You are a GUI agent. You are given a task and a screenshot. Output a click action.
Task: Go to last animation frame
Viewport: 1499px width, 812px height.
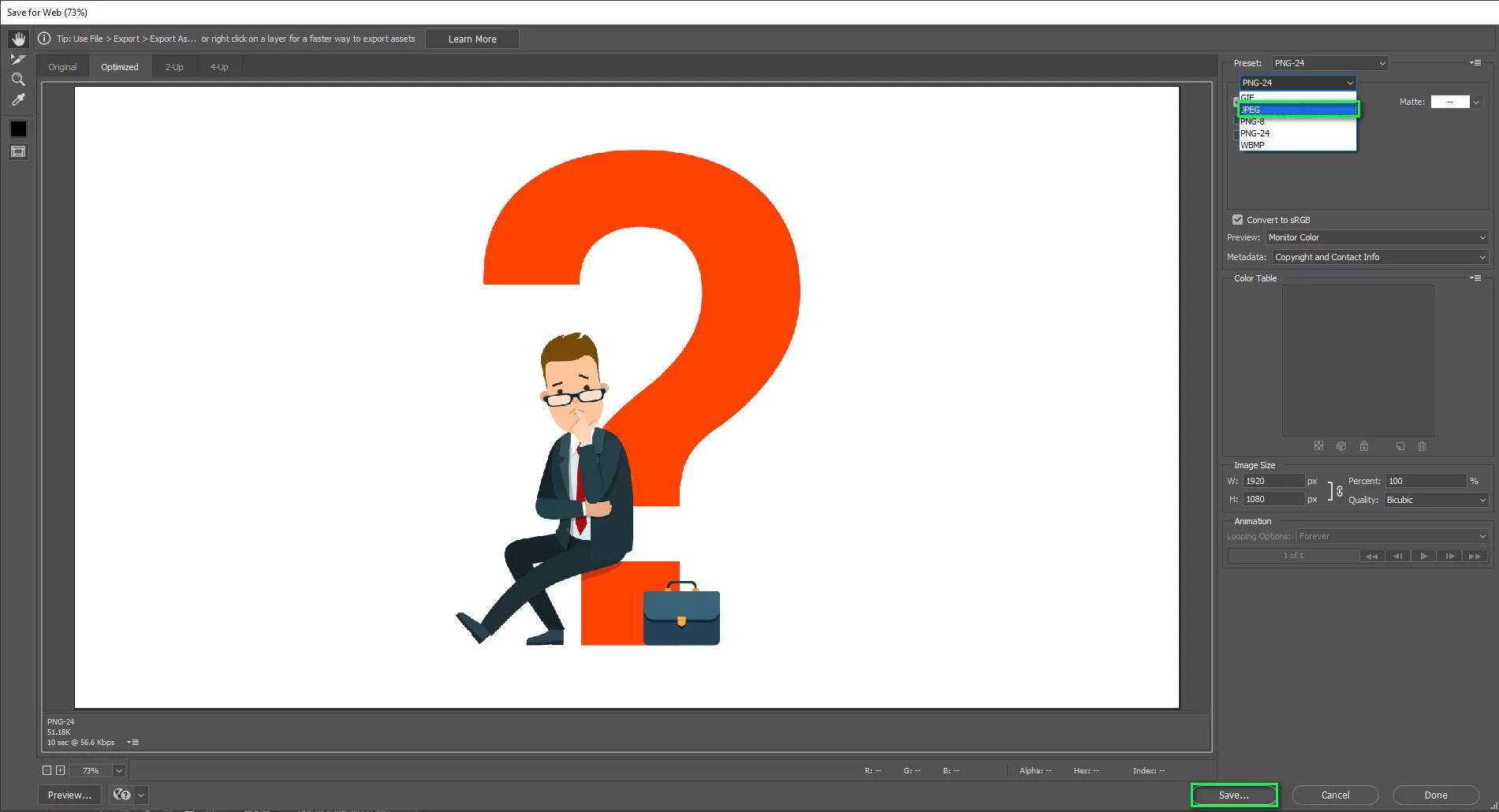point(1475,556)
